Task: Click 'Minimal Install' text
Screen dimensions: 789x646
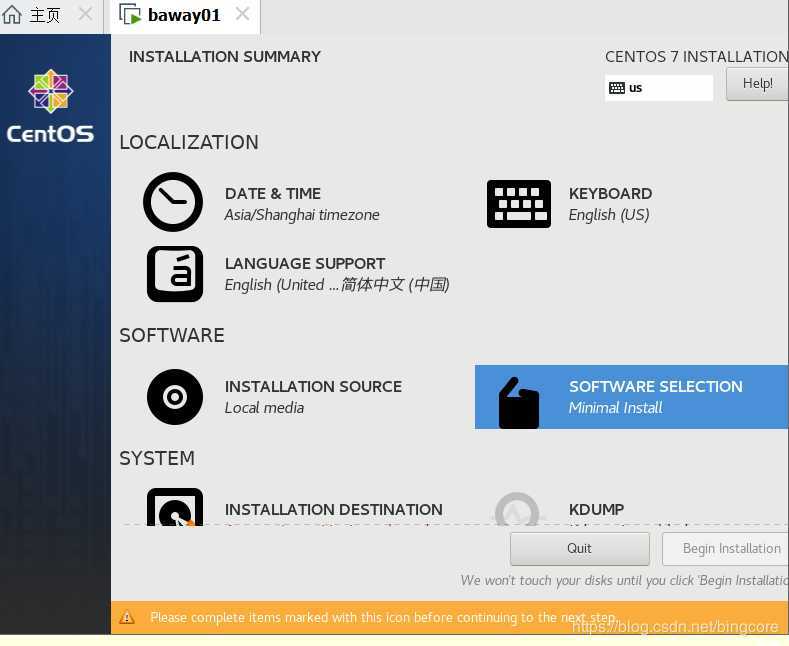Action: click(615, 408)
